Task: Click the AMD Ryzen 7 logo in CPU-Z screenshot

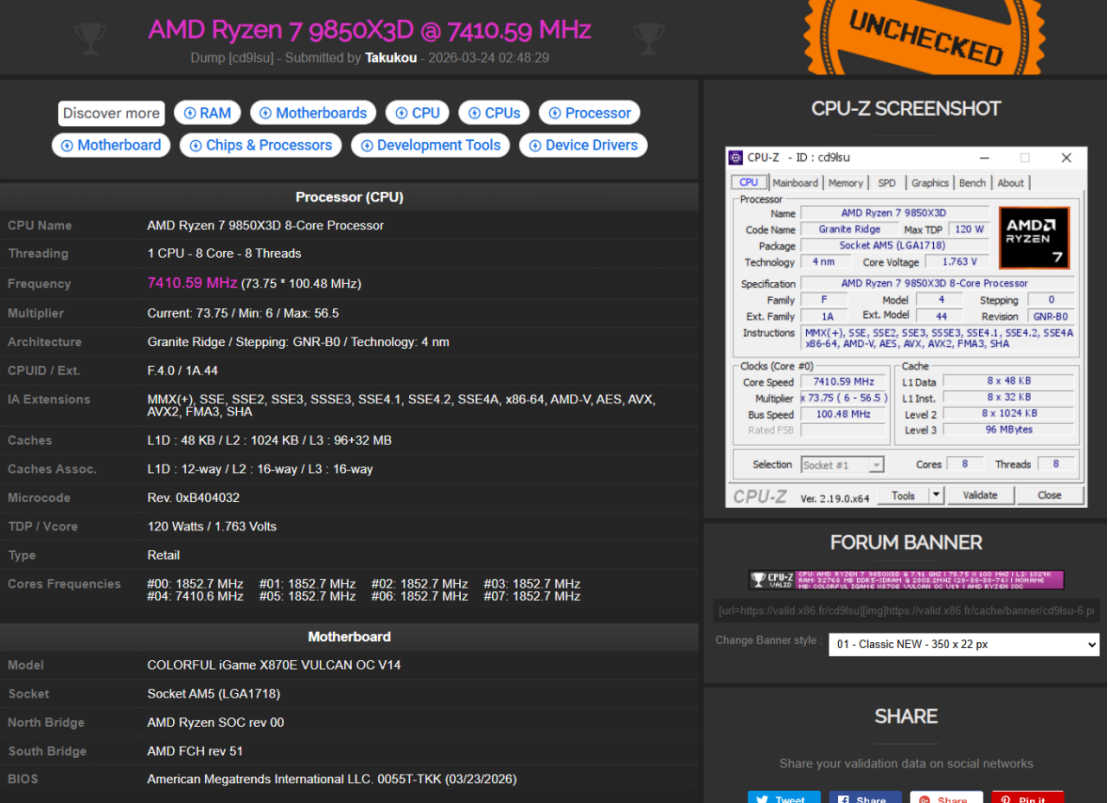Action: [1034, 238]
